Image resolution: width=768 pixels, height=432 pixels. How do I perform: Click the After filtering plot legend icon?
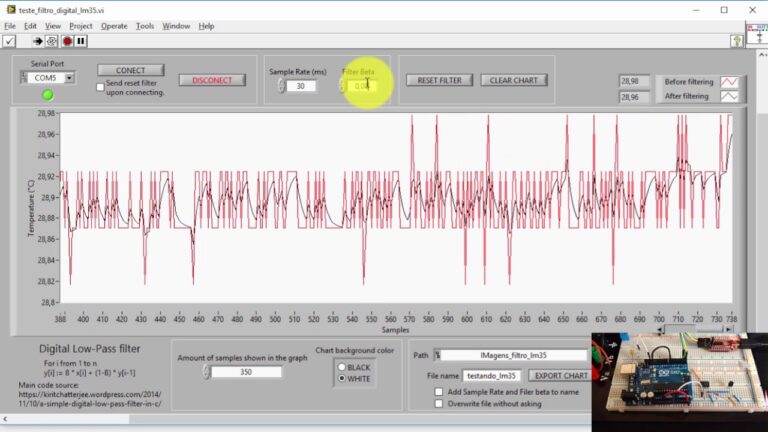[729, 96]
